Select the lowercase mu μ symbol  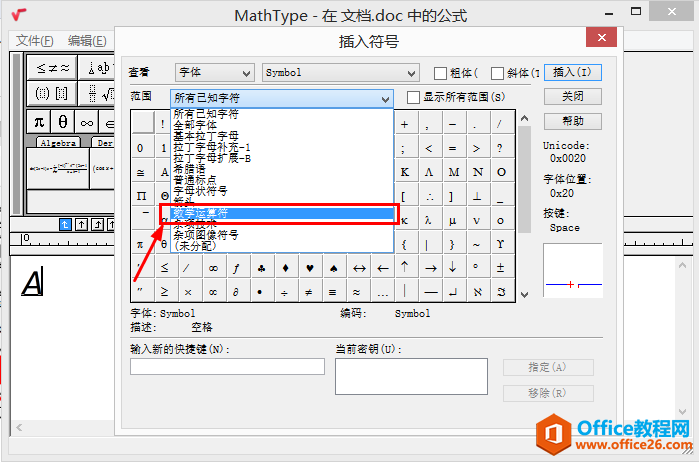(452, 221)
